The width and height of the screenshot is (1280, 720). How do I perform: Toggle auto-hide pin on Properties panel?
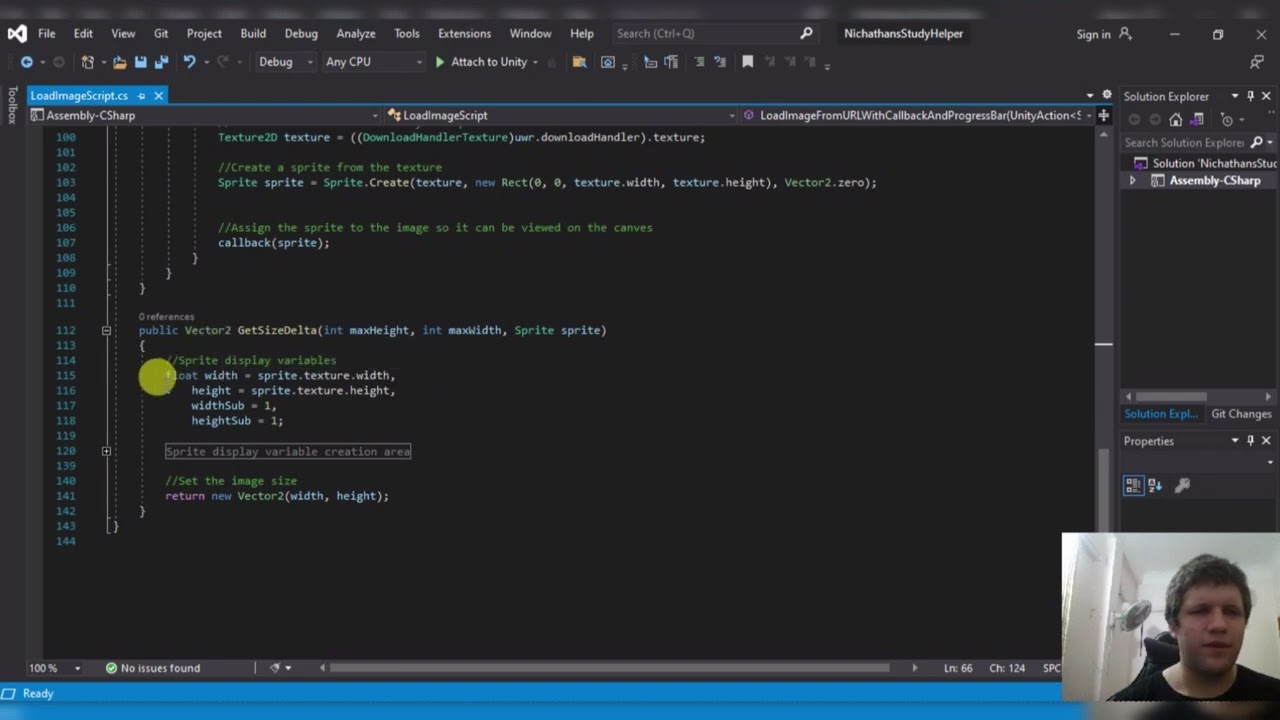coord(1250,441)
